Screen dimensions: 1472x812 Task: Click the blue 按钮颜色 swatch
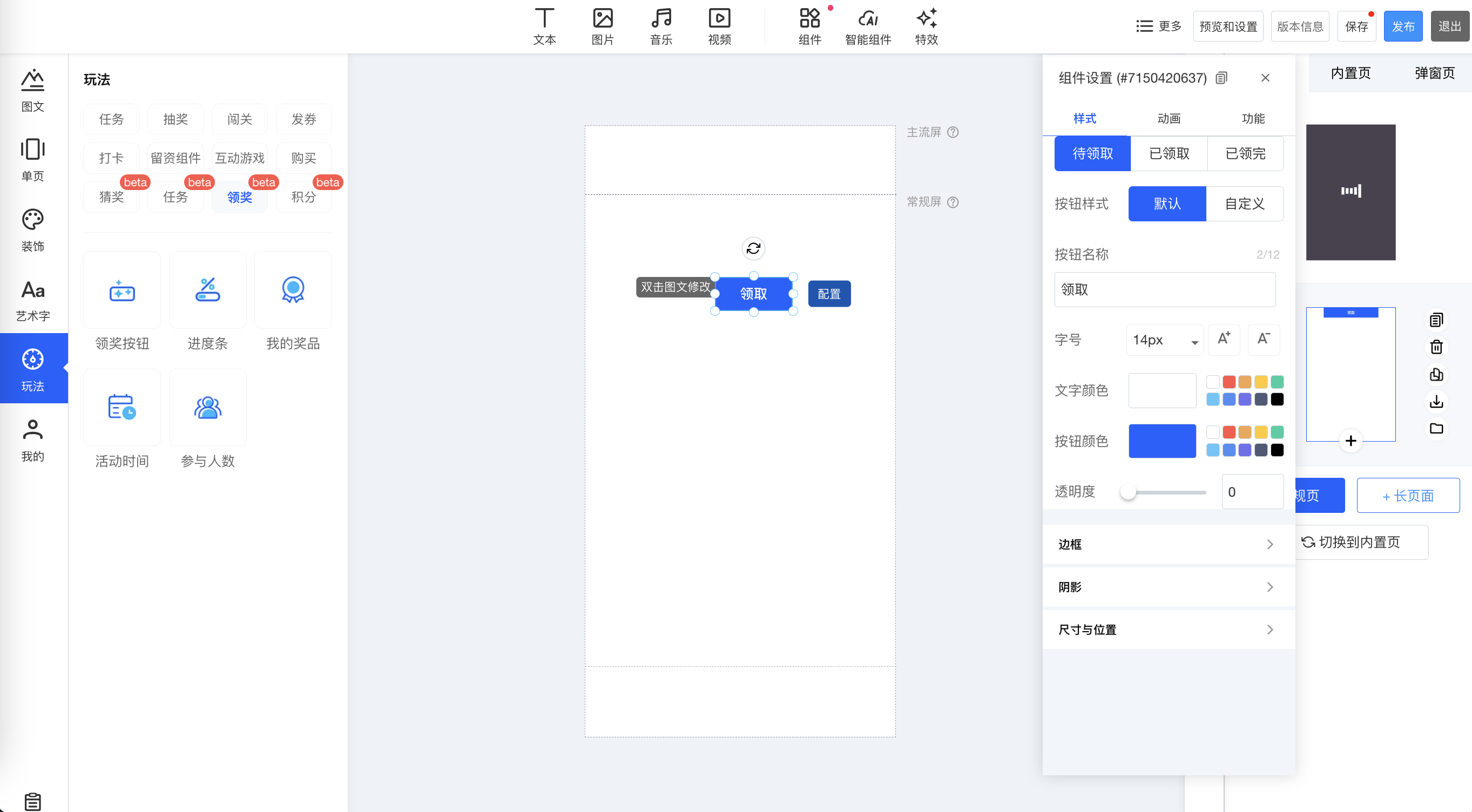click(x=1162, y=441)
